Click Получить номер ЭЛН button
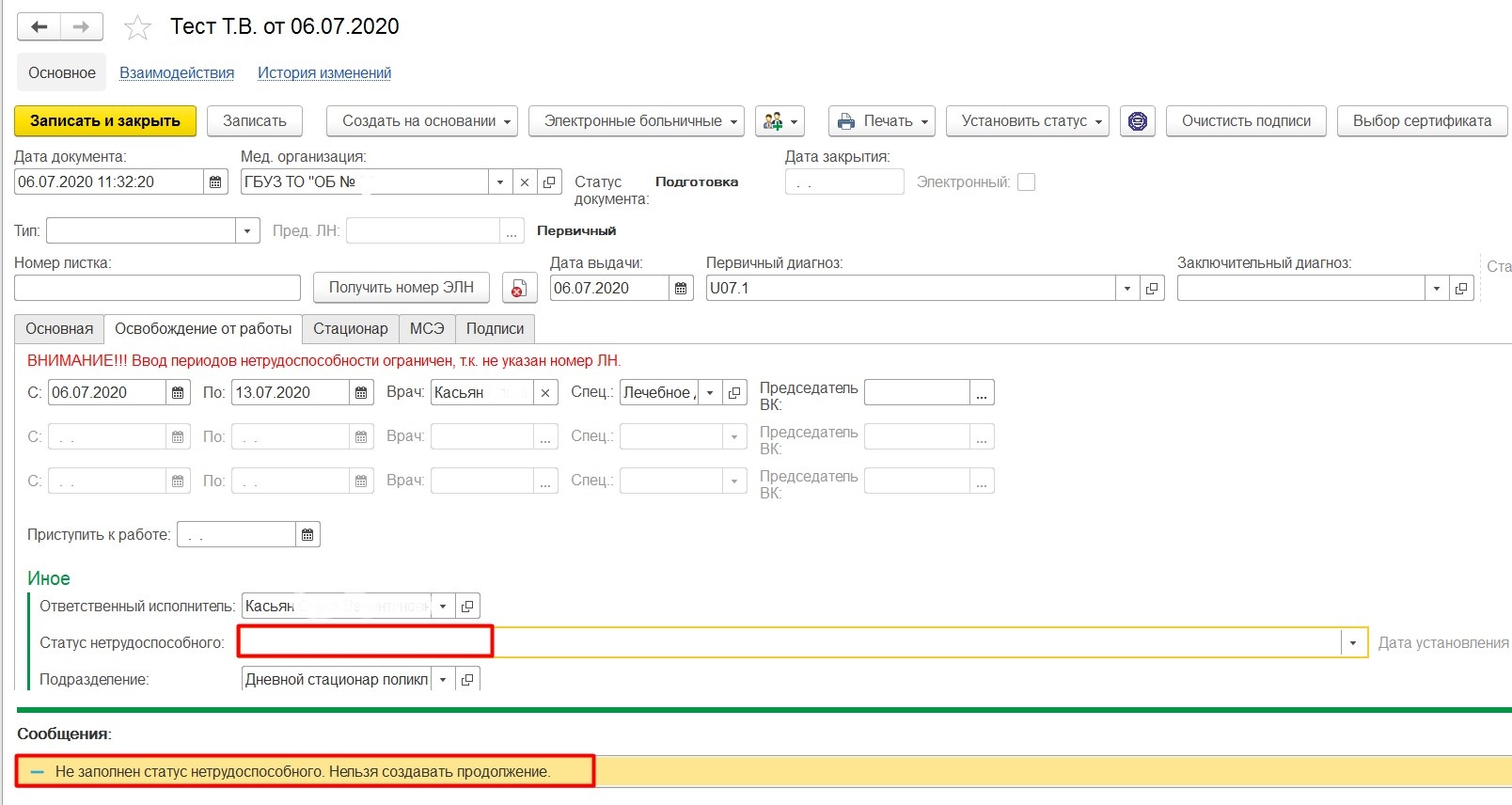The width and height of the screenshot is (1512, 805). 401,288
